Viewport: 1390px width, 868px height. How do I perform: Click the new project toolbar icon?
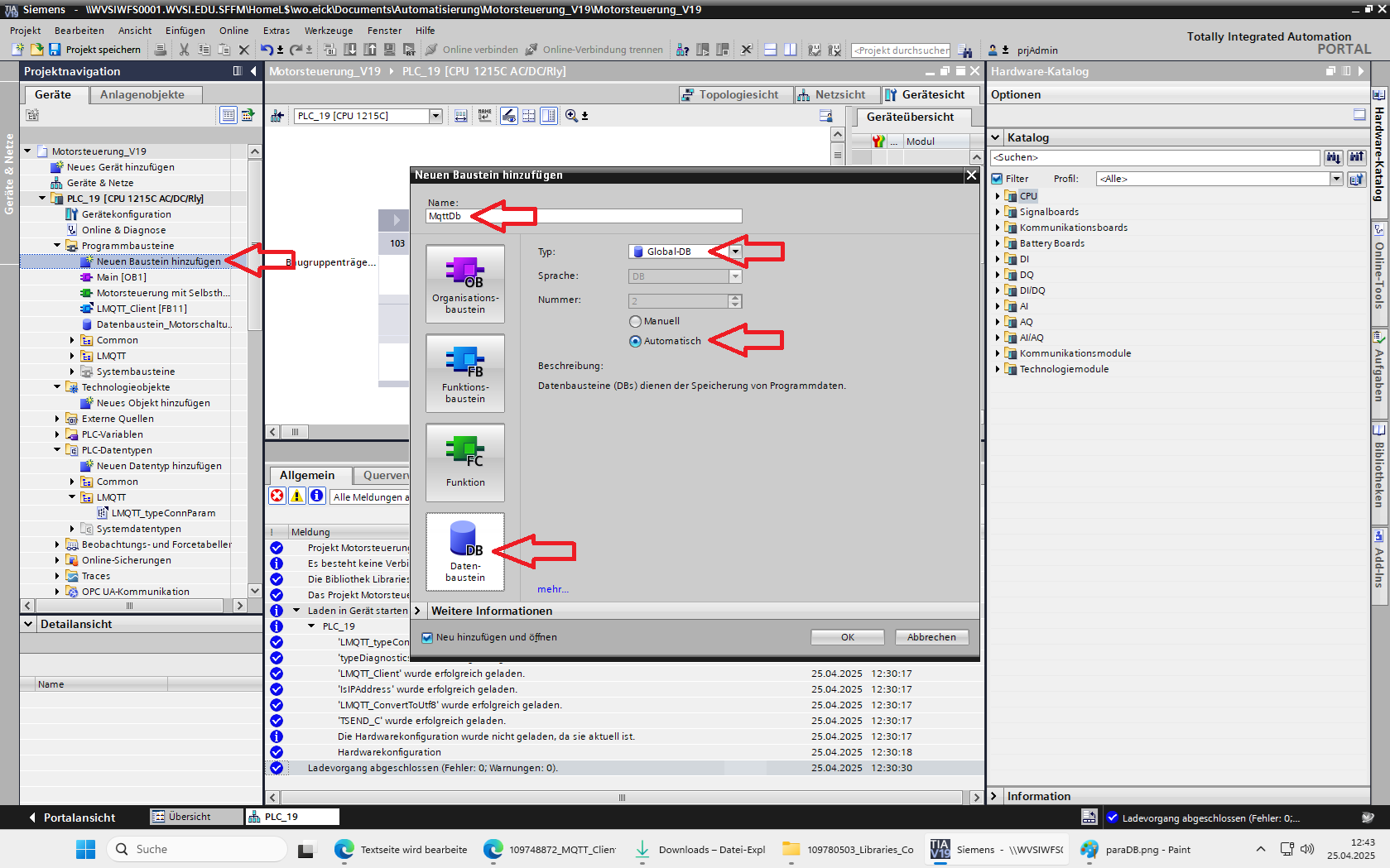point(17,50)
